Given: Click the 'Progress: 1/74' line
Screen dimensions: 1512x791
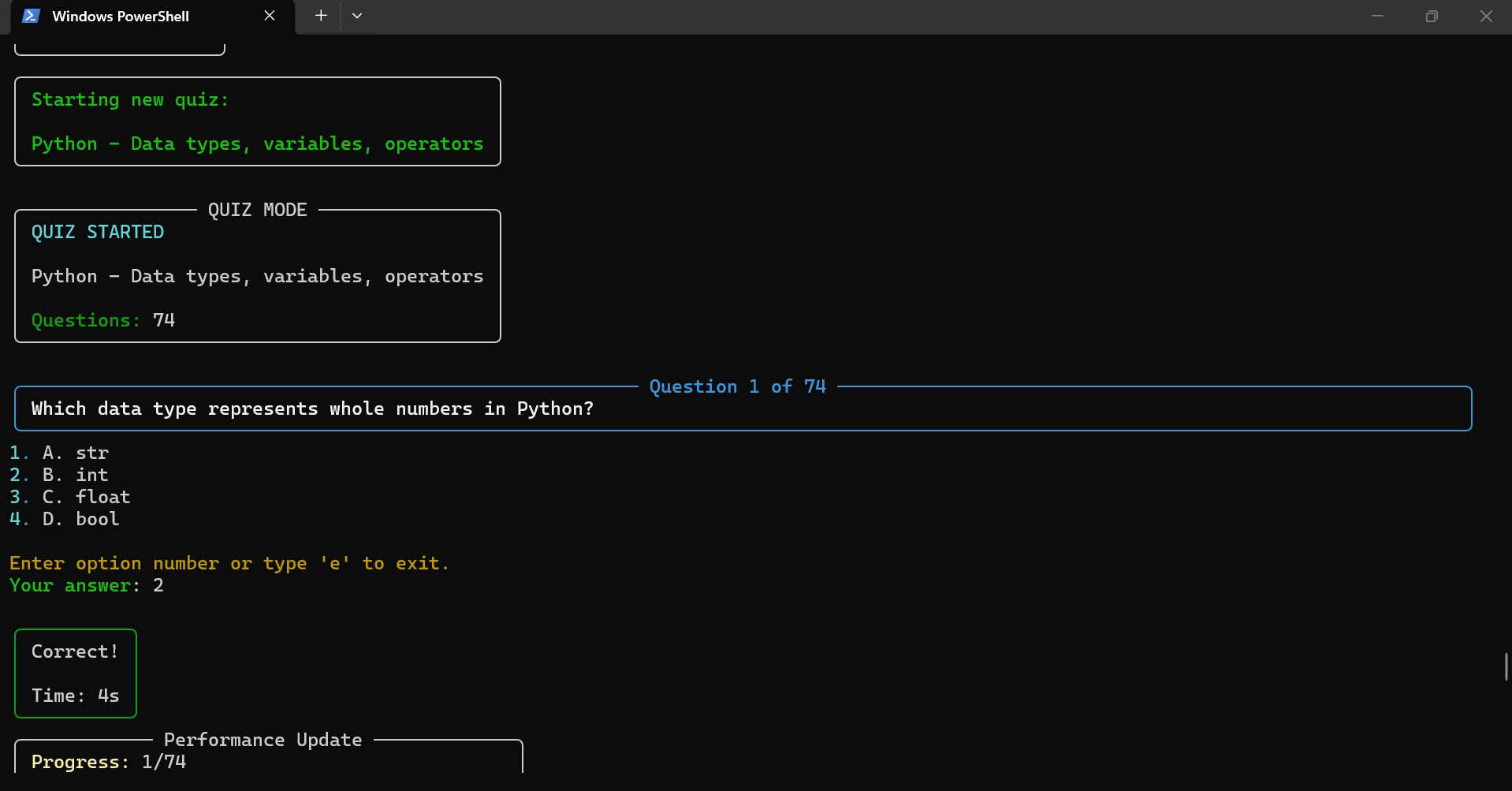Looking at the screenshot, I should coord(109,762).
